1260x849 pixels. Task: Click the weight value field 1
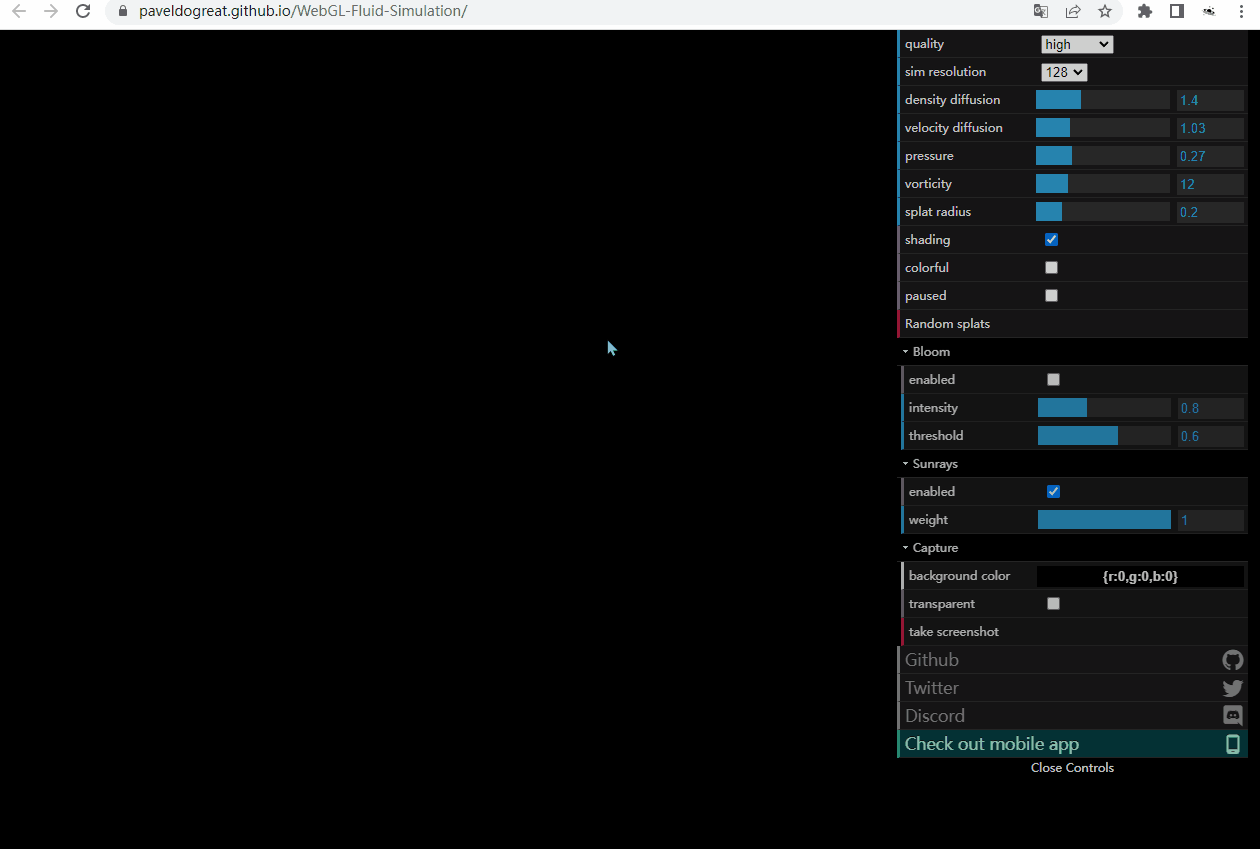click(1211, 520)
